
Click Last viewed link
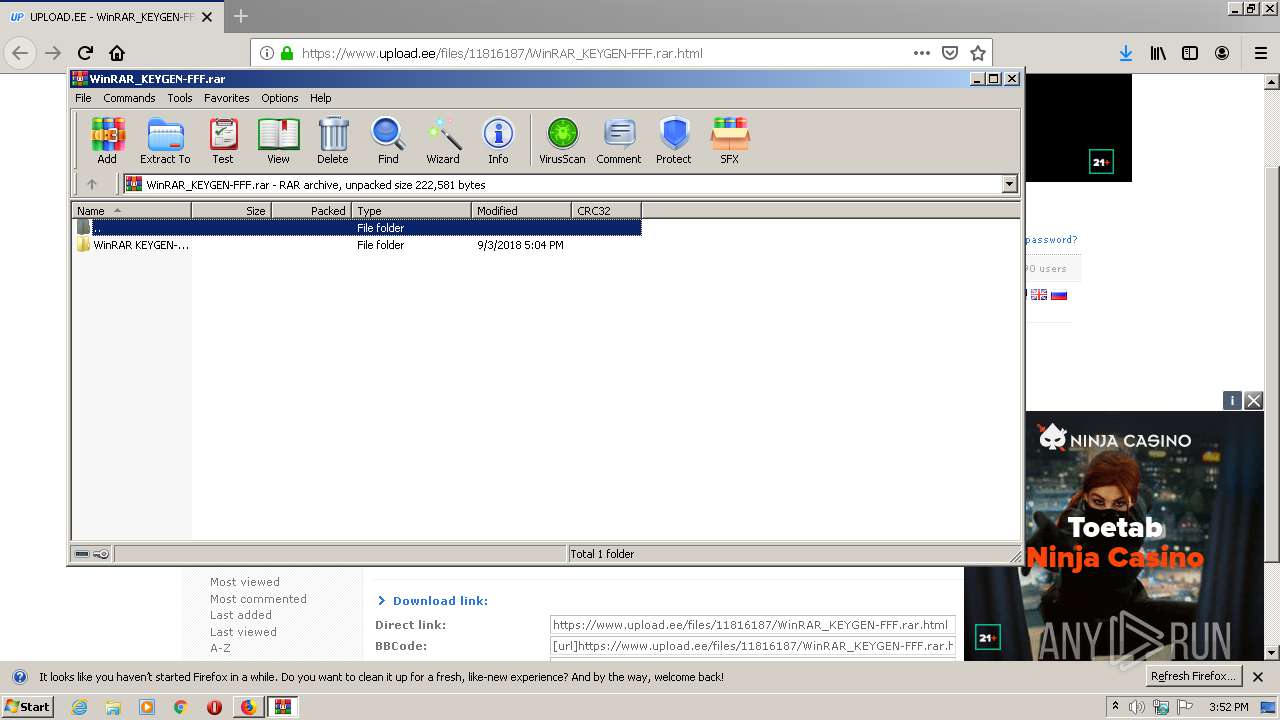click(243, 632)
